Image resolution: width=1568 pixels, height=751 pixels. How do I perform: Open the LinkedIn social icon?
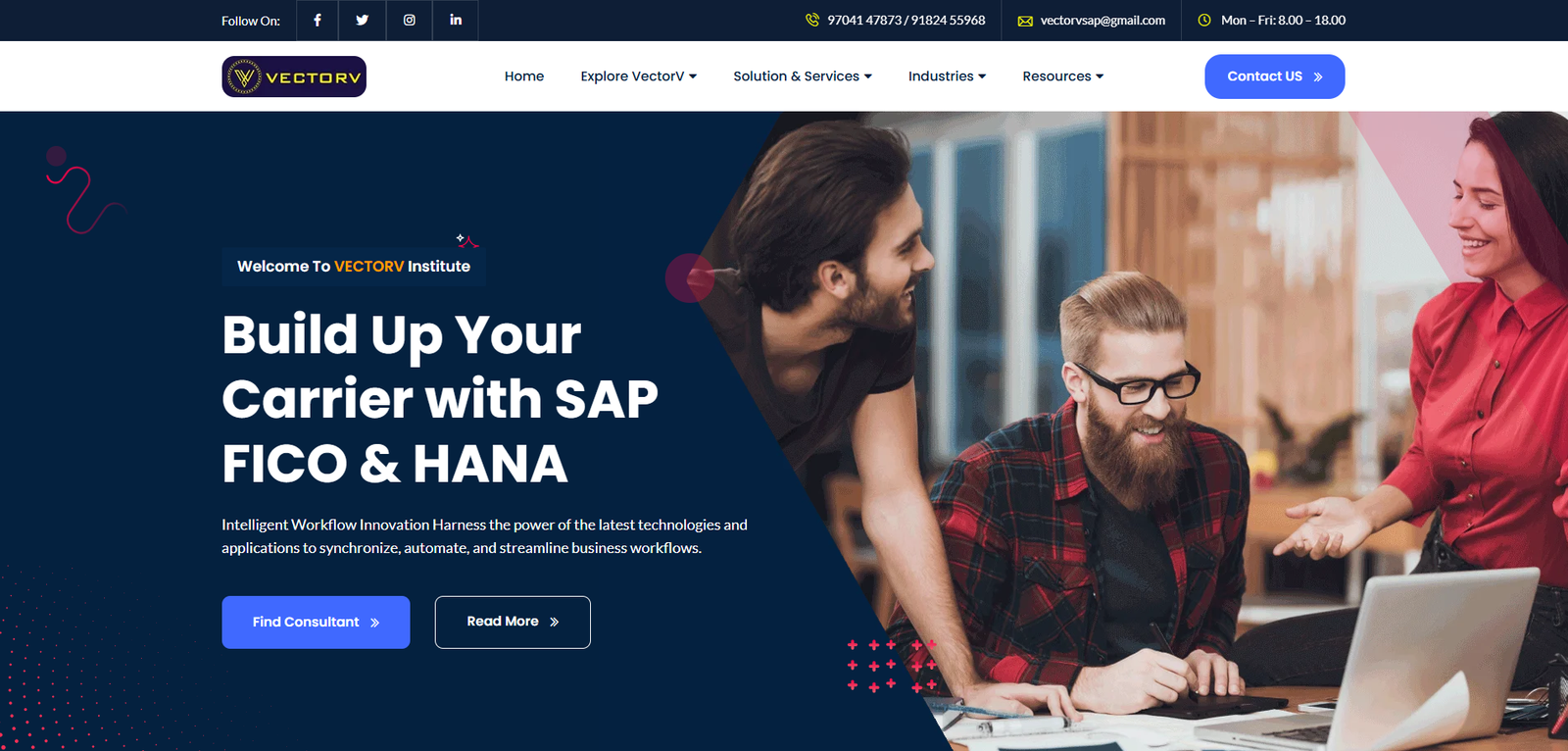[456, 20]
